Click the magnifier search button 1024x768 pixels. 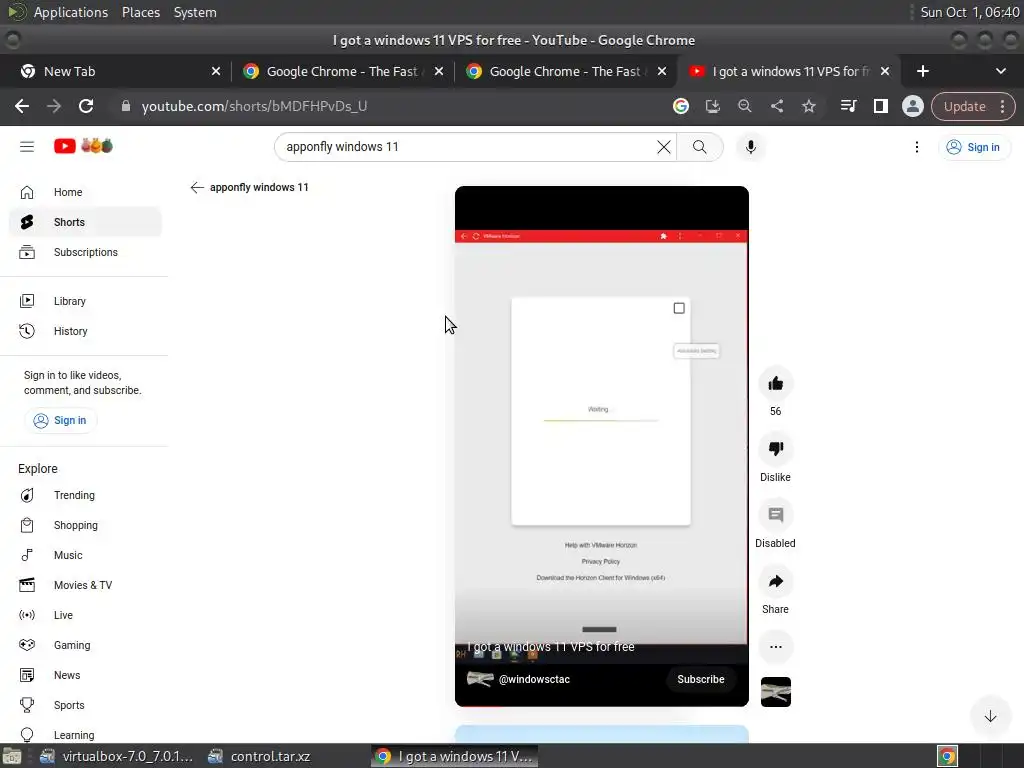(x=699, y=147)
